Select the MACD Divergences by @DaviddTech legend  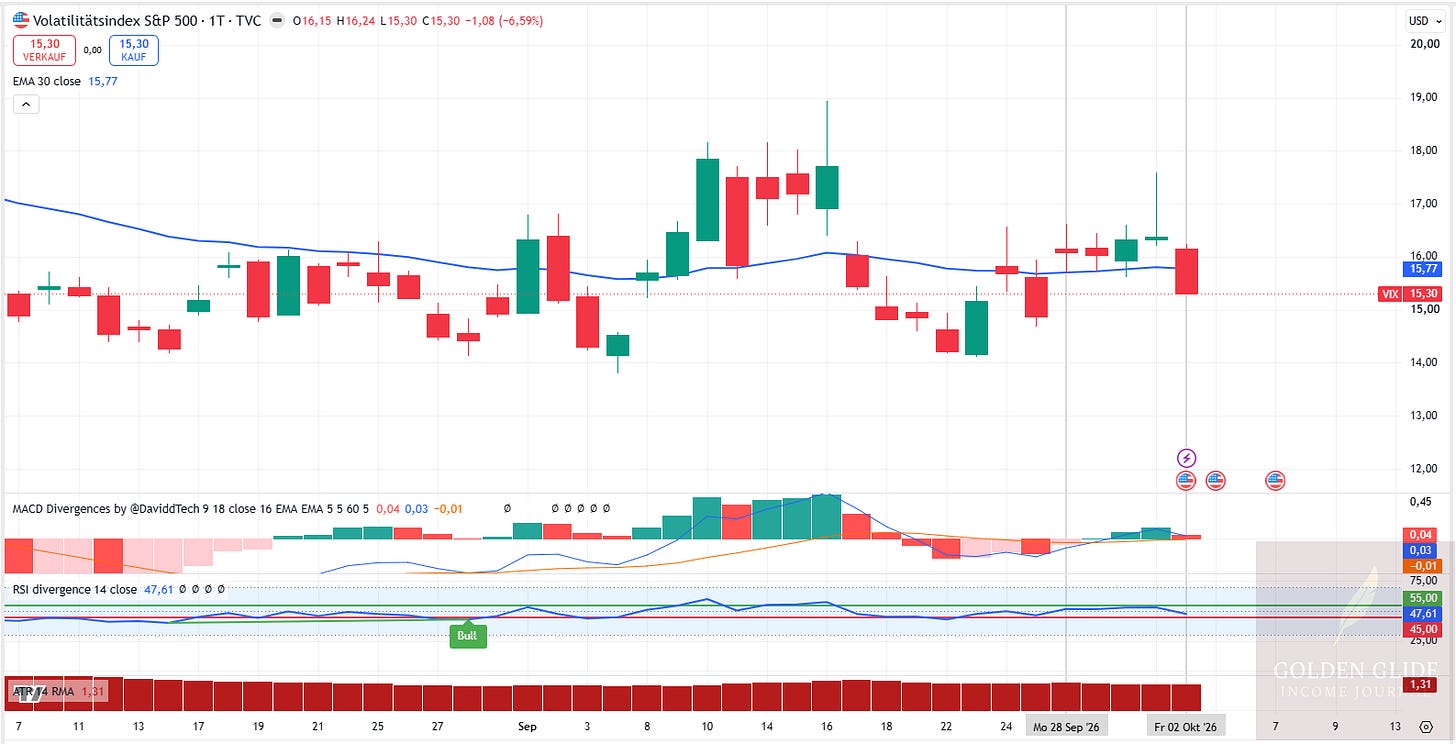(x=191, y=508)
